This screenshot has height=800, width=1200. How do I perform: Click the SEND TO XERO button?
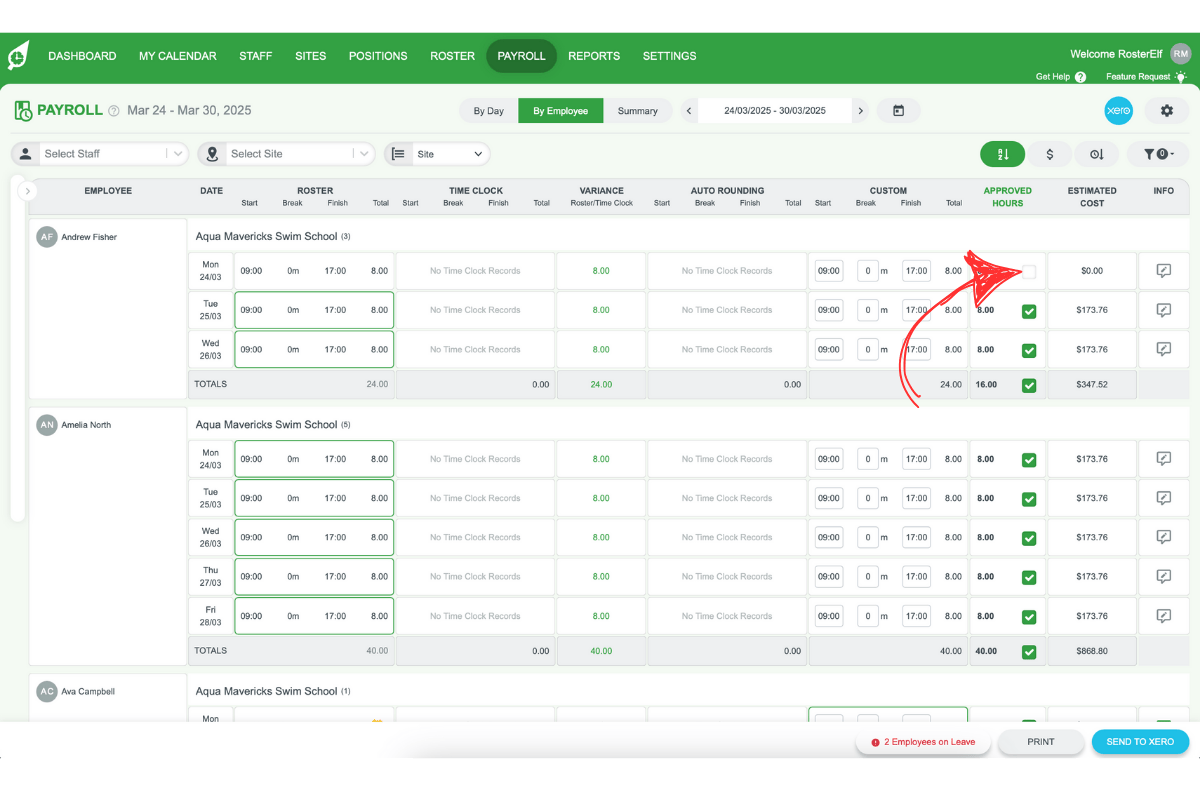(x=1140, y=742)
